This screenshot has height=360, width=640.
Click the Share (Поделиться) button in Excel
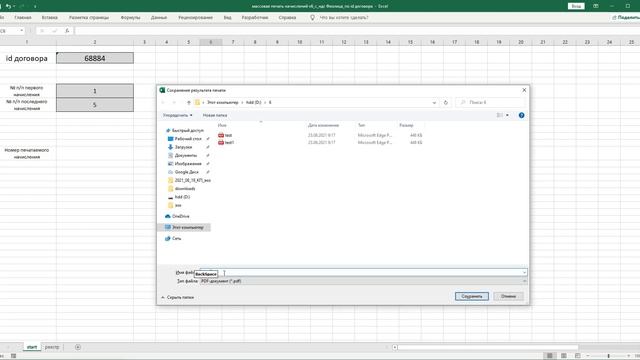coord(626,18)
